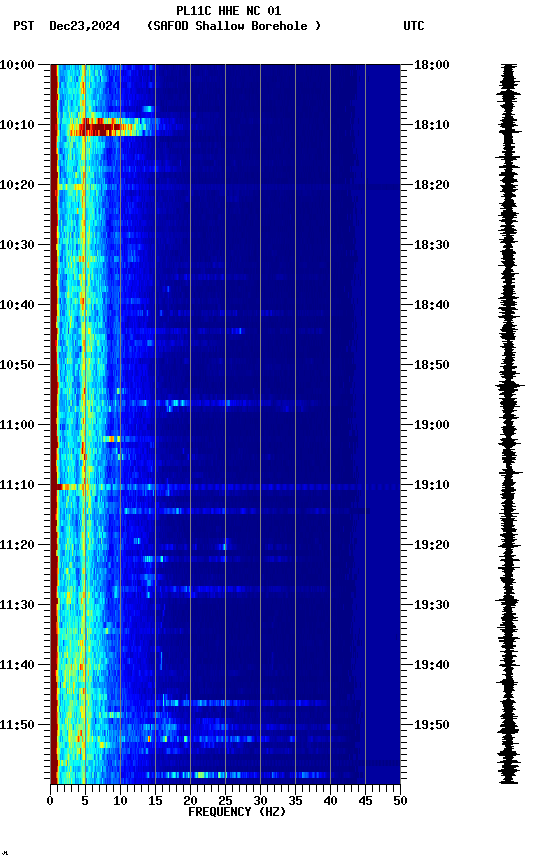Viewport: 552px width, 864px height.
Task: Click the 18:50 UTC time label
Action: [432, 365]
